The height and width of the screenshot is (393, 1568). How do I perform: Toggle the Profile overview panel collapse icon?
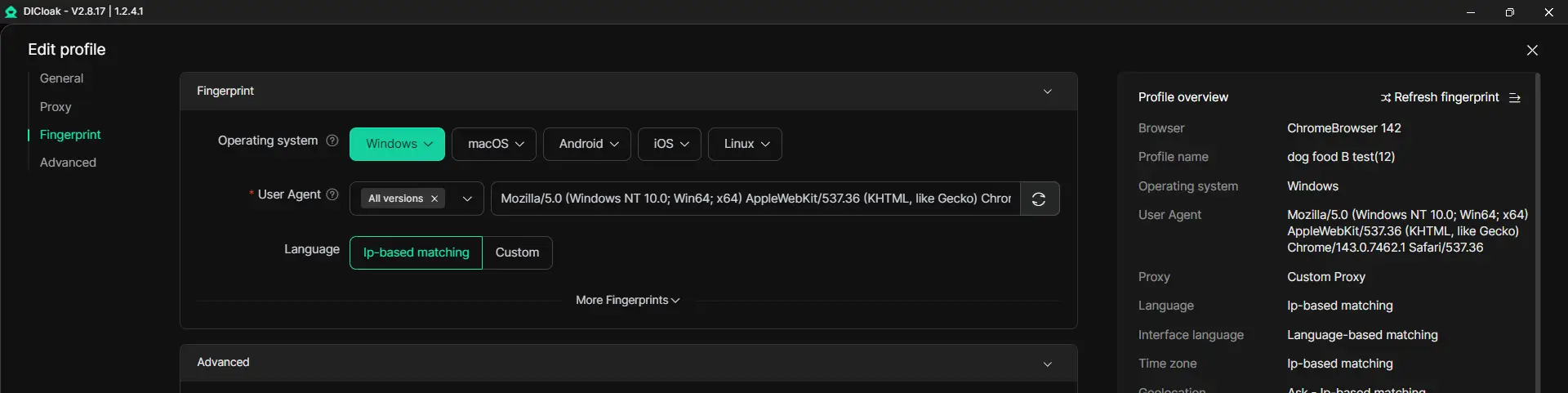click(1515, 98)
